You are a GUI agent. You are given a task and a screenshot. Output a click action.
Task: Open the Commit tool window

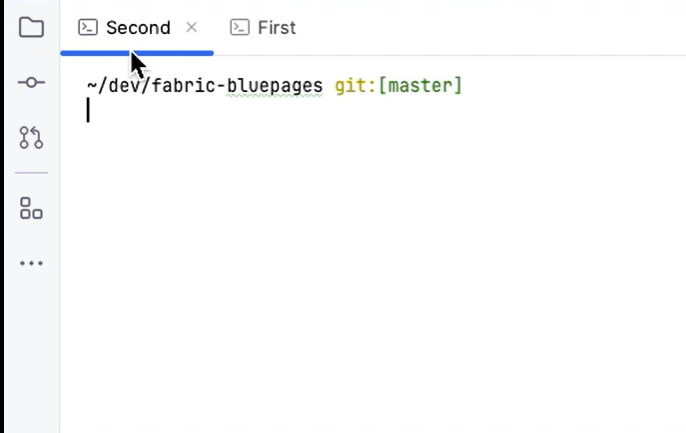click(31, 82)
